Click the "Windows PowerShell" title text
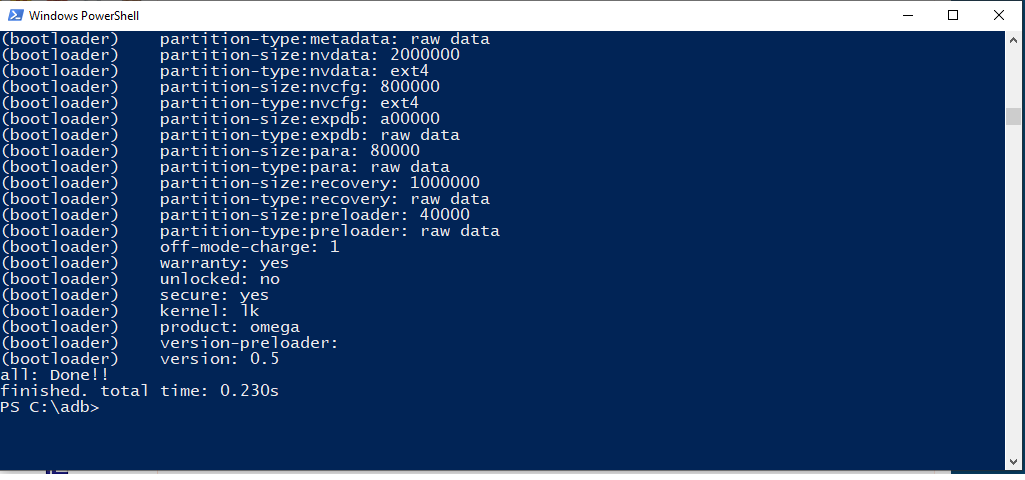Image resolution: width=1025 pixels, height=480 pixels. click(x=84, y=16)
